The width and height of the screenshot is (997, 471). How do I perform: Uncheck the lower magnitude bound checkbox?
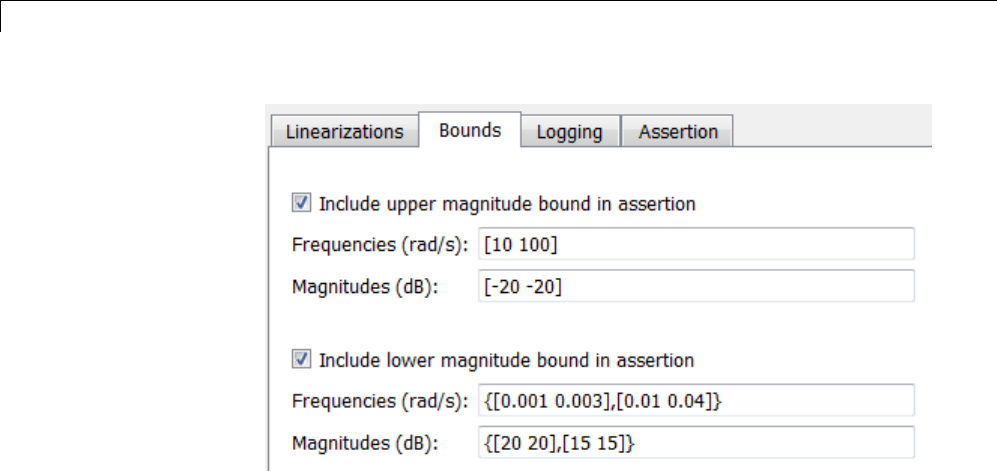click(301, 359)
